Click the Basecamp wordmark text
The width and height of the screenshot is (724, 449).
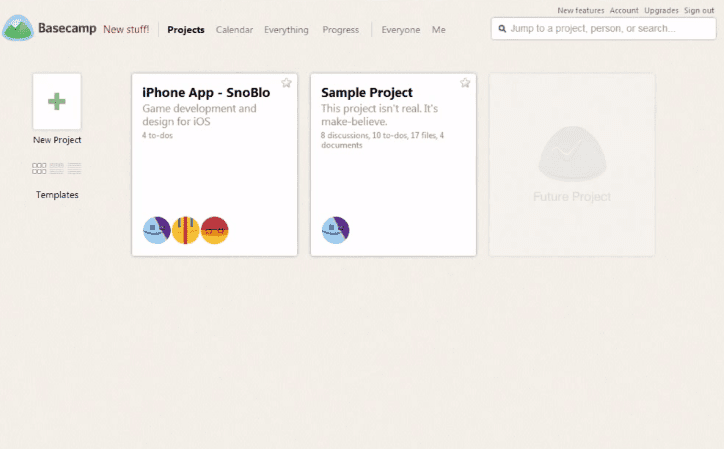tap(67, 28)
